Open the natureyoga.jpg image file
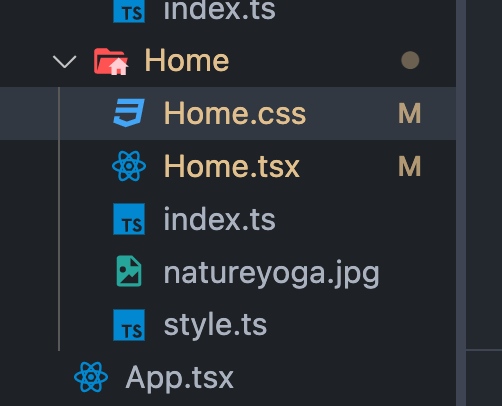This screenshot has width=502, height=406. pyautogui.click(x=272, y=274)
